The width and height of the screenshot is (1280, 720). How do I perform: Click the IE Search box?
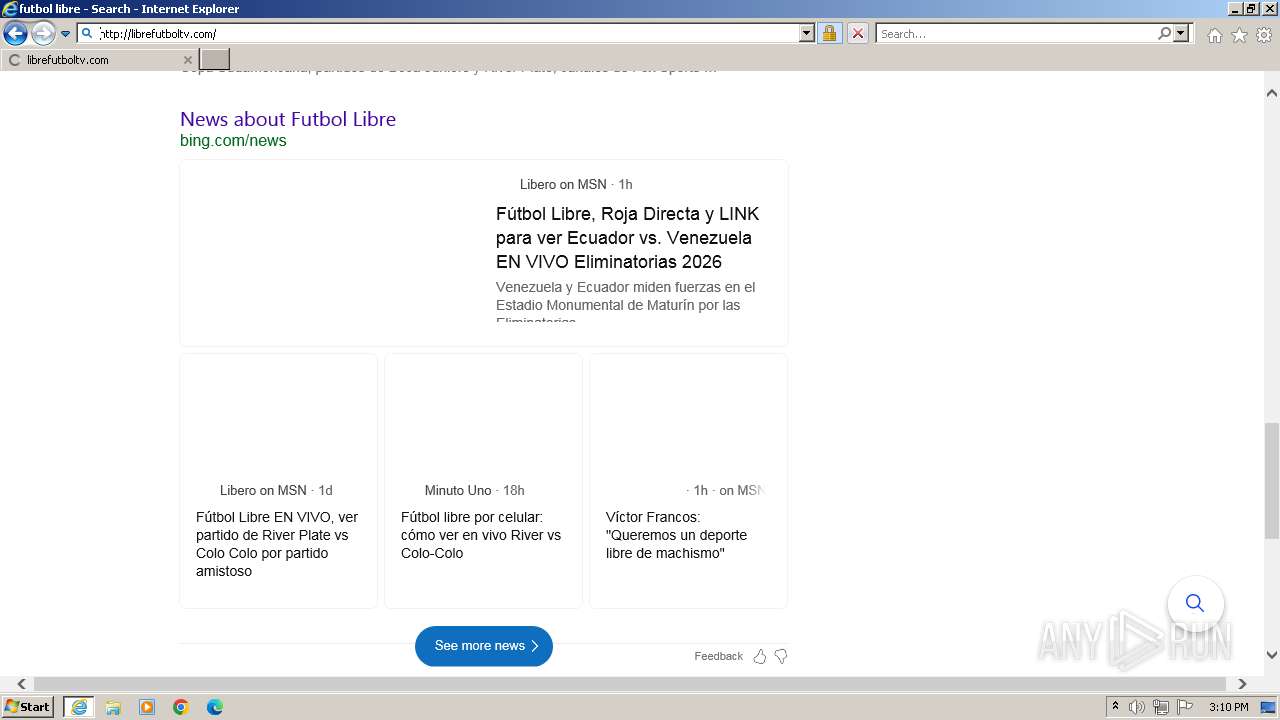1016,34
